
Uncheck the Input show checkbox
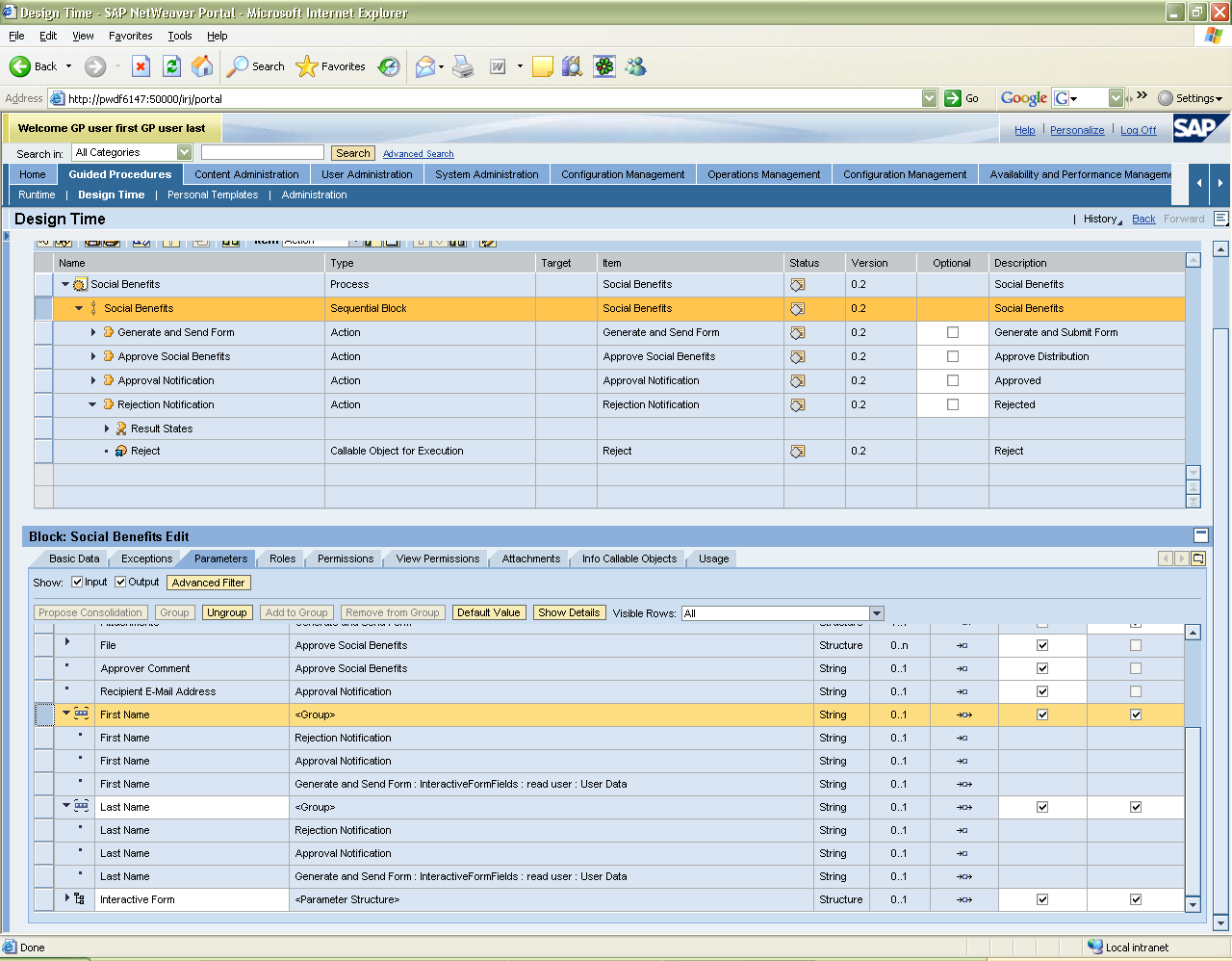(77, 582)
